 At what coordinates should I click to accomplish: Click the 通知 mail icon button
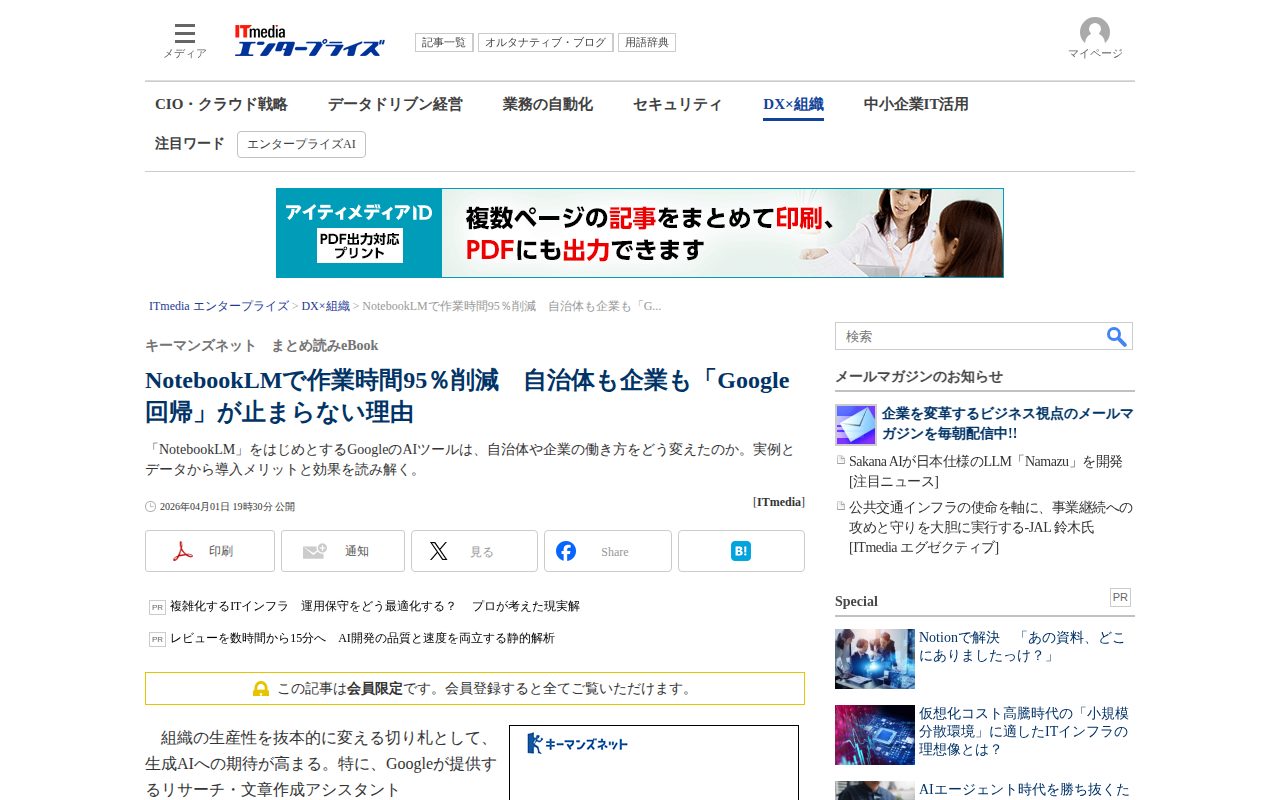pyautogui.click(x=343, y=551)
